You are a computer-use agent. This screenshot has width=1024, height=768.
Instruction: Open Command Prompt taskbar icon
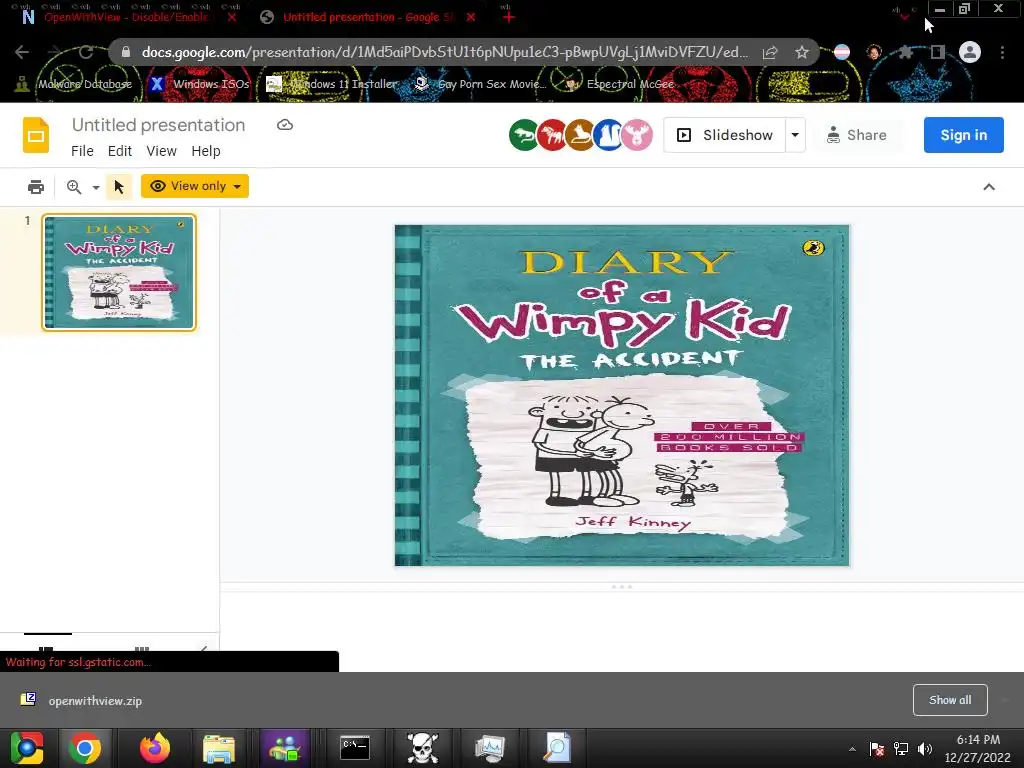[x=355, y=748]
